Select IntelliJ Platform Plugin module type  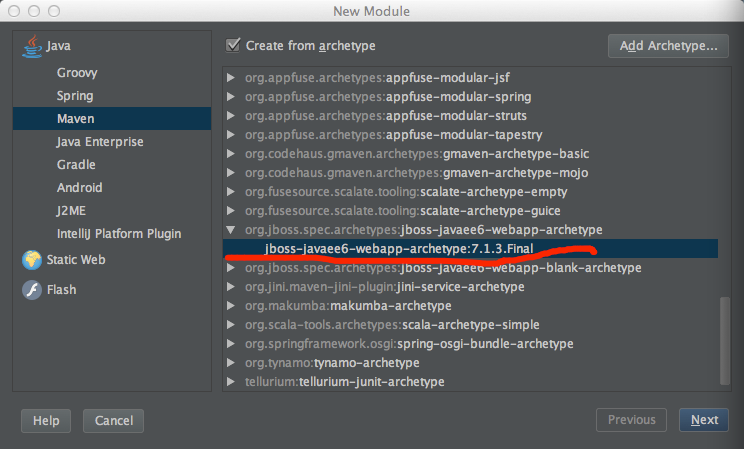(x=119, y=234)
